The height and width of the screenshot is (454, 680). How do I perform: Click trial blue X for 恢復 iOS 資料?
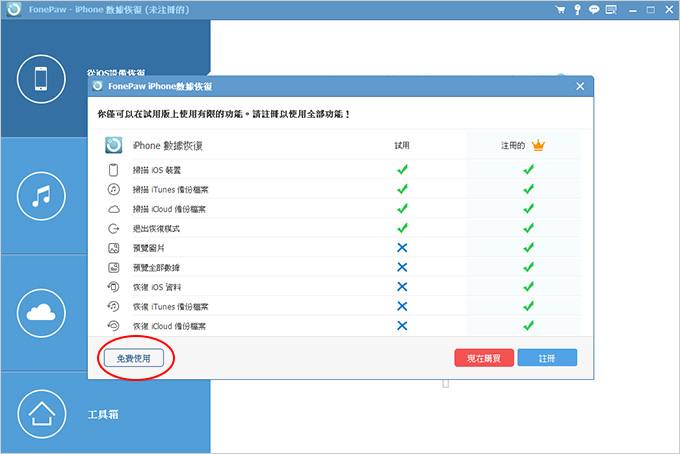tap(402, 287)
